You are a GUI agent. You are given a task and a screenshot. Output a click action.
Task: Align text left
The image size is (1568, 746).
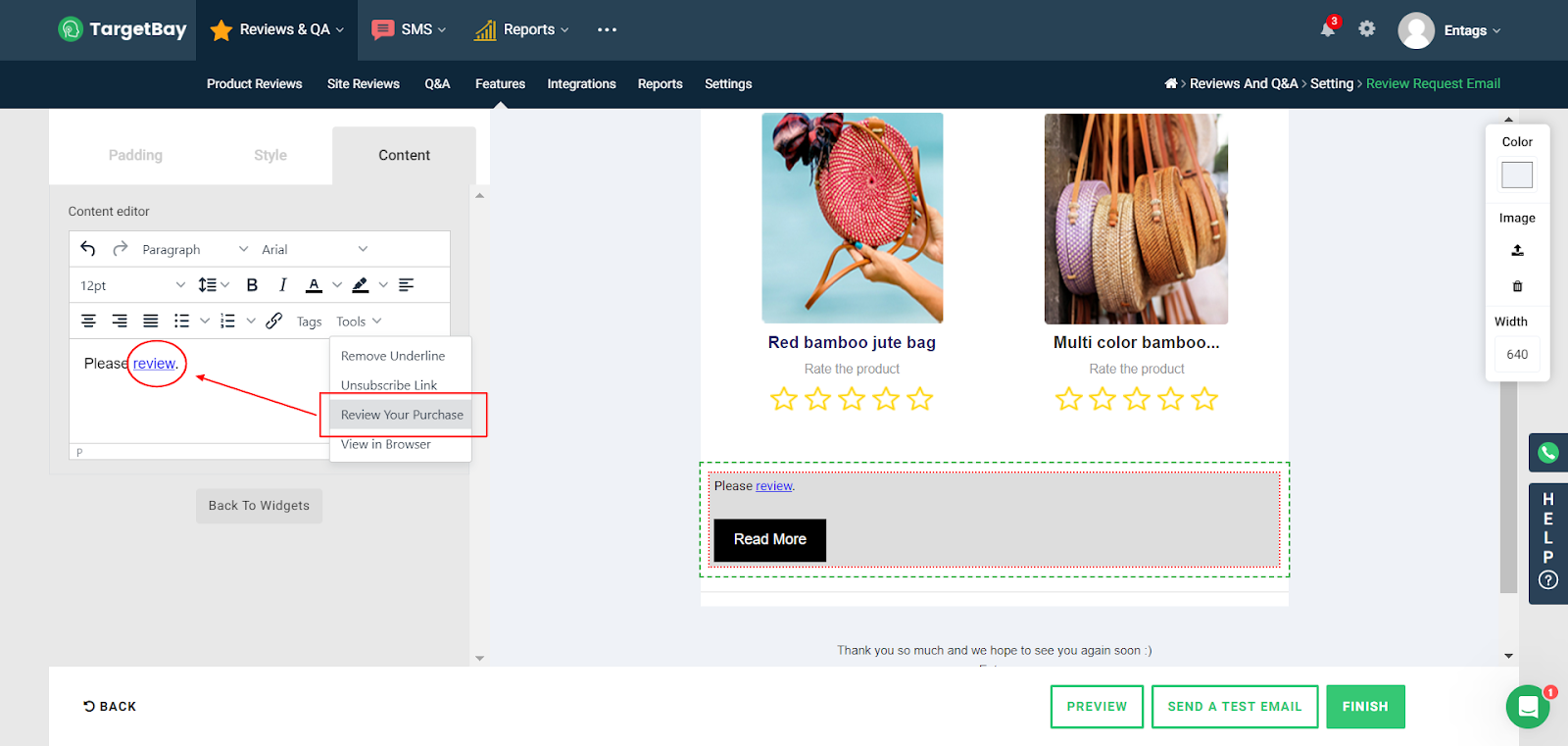[x=407, y=285]
